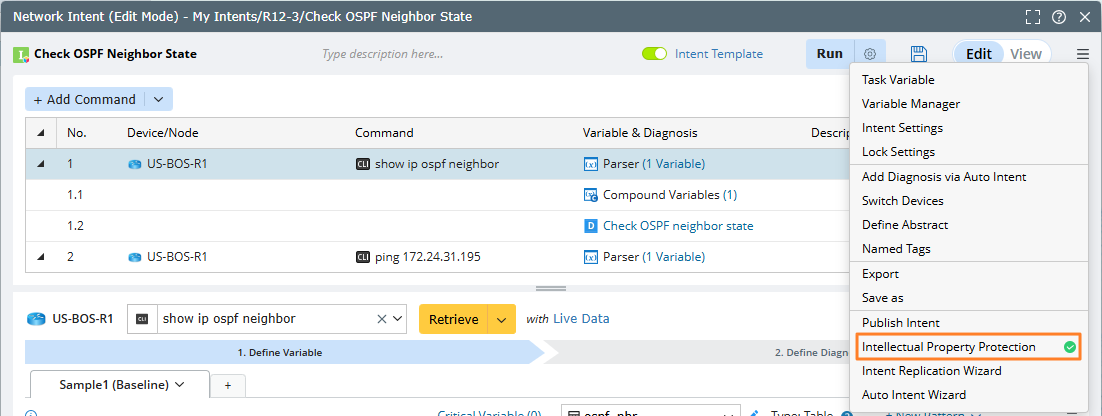Open the Live Data link
The image size is (1102, 416).
point(581,319)
